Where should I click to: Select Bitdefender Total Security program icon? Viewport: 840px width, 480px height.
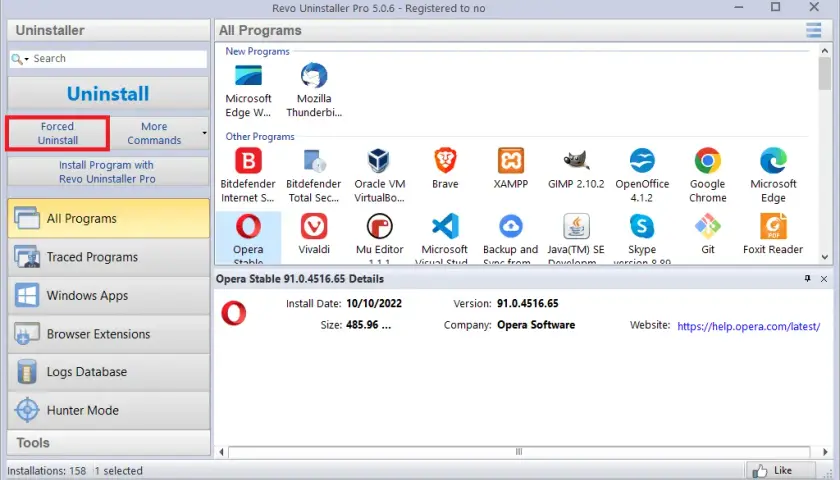(314, 161)
